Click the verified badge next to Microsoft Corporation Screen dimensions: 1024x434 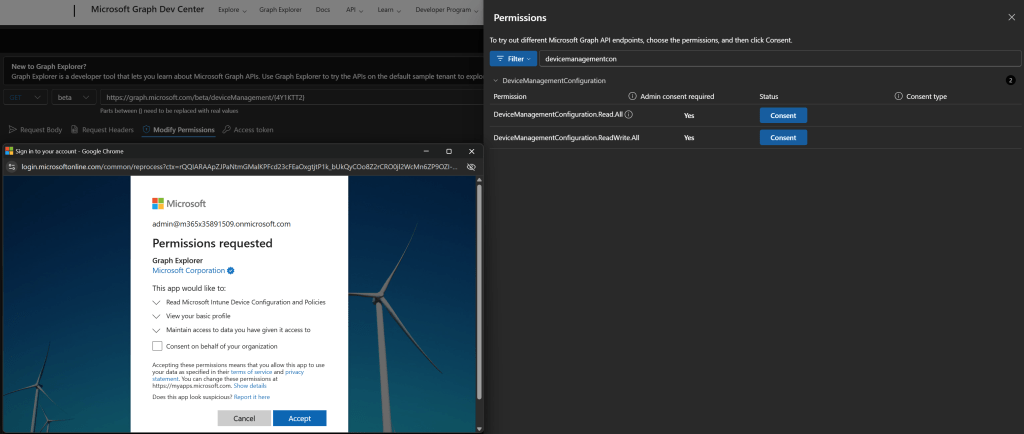point(231,270)
